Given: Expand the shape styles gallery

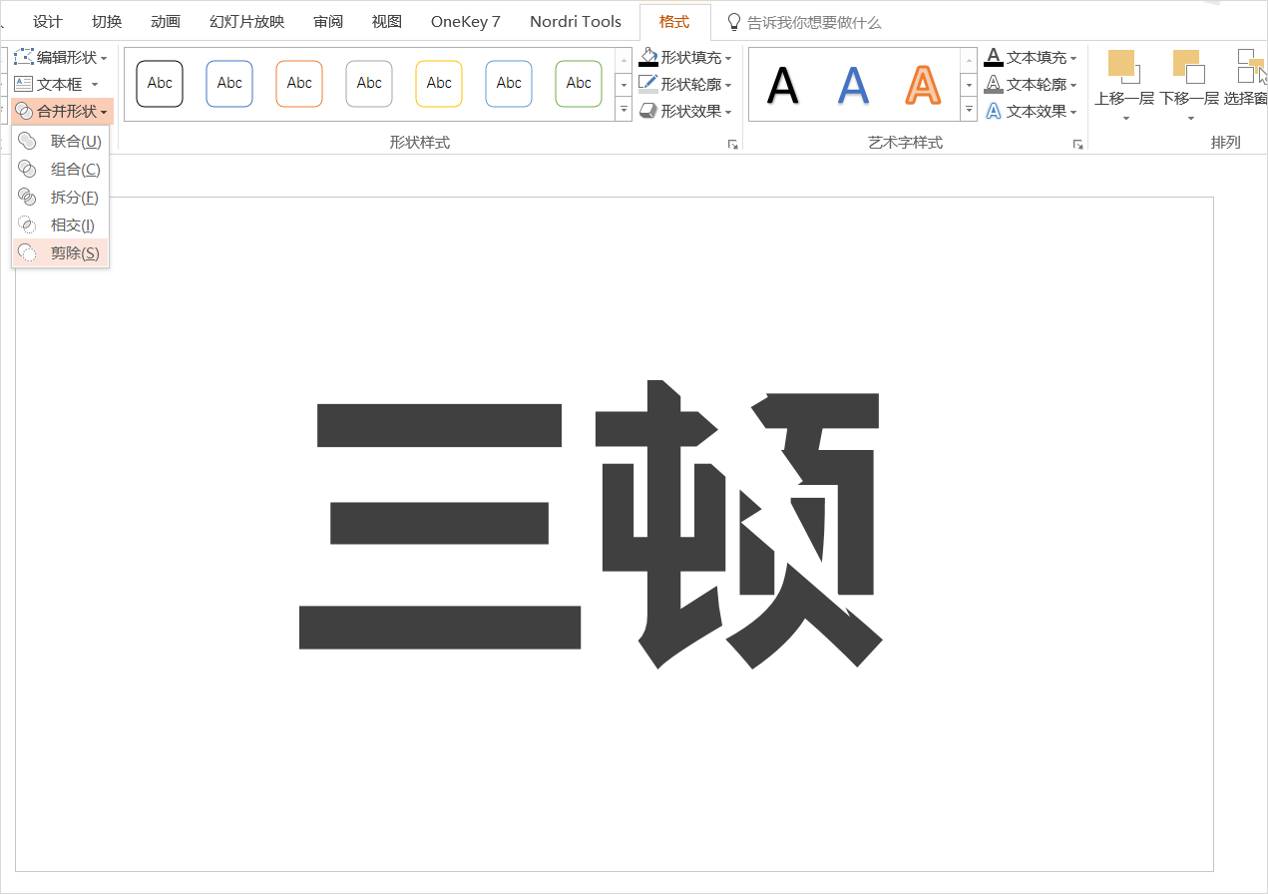Looking at the screenshot, I should tap(624, 110).
